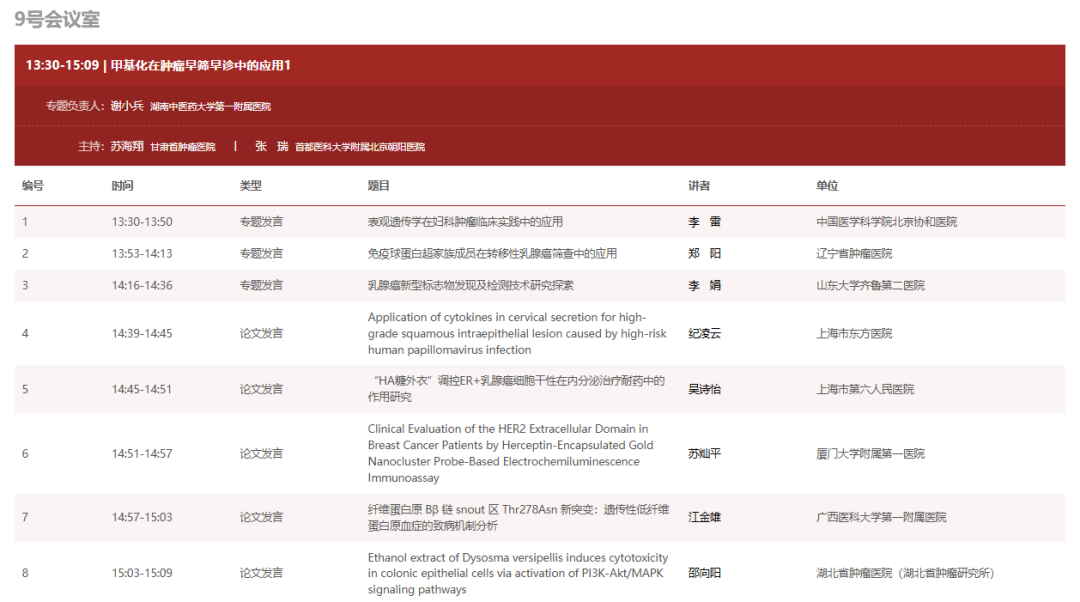Image resolution: width=1080 pixels, height=602 pixels.
Task: Click 专题发言 type in row 1
Action: (261, 222)
